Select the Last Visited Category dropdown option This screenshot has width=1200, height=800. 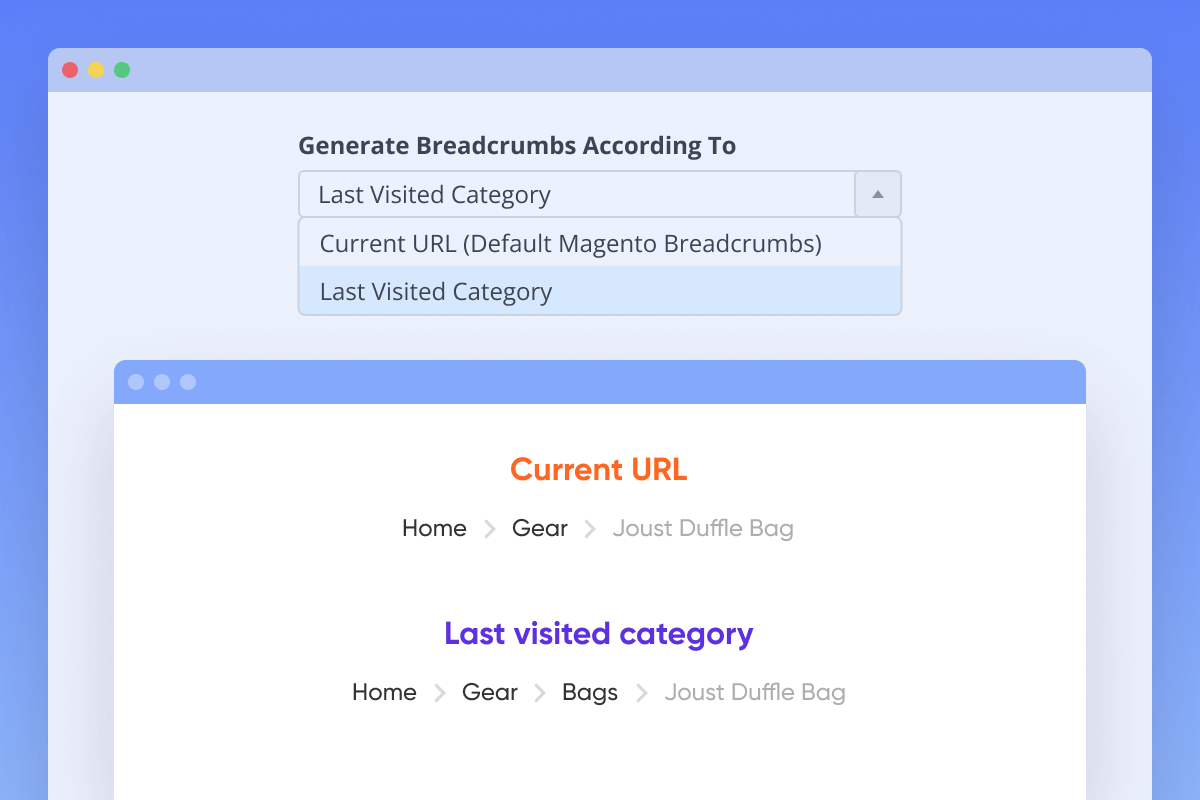tap(436, 291)
